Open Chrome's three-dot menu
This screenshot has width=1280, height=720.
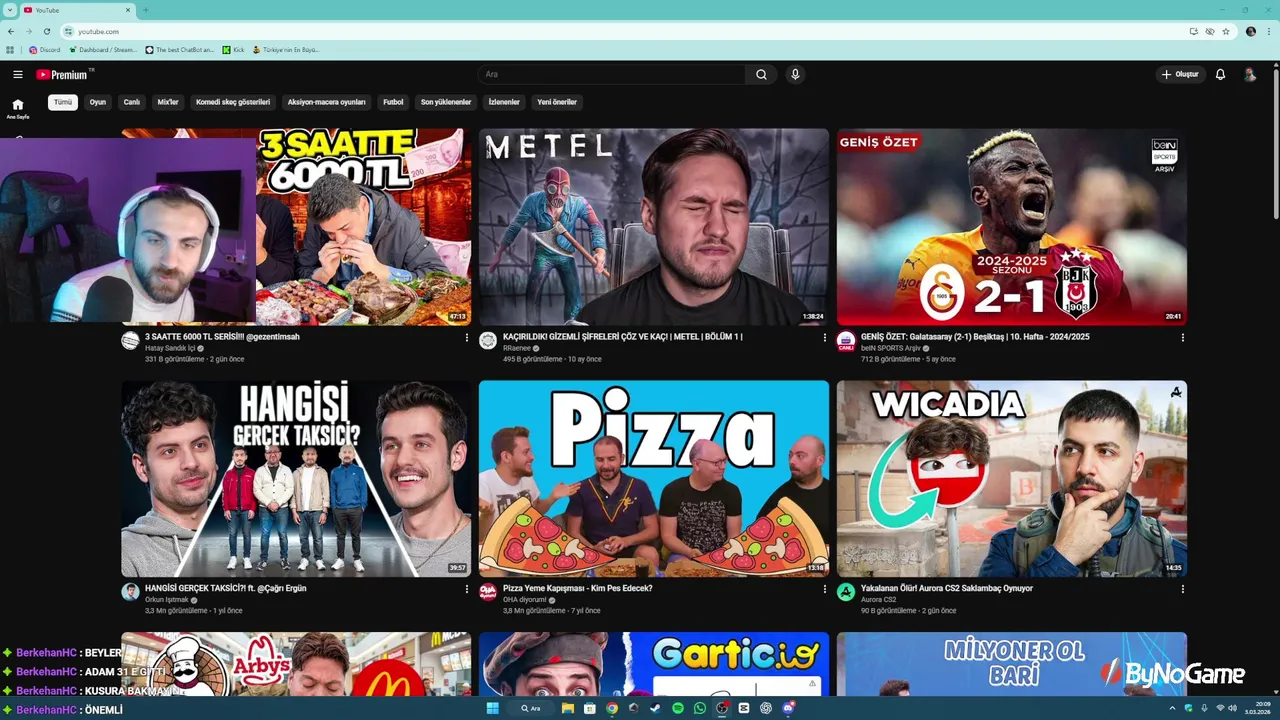[1268, 31]
